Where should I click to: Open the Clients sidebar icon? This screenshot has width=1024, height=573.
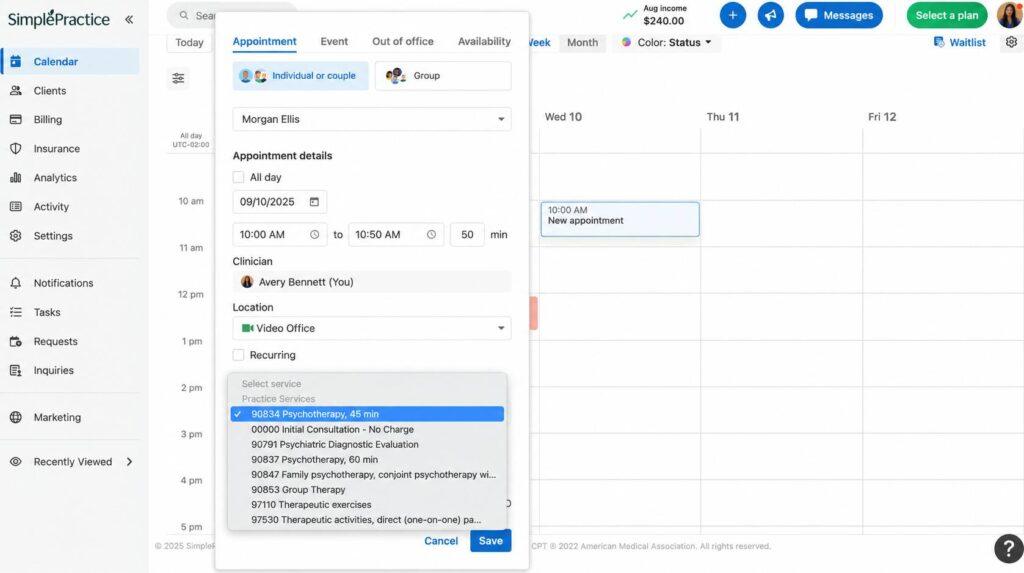[x=16, y=91]
